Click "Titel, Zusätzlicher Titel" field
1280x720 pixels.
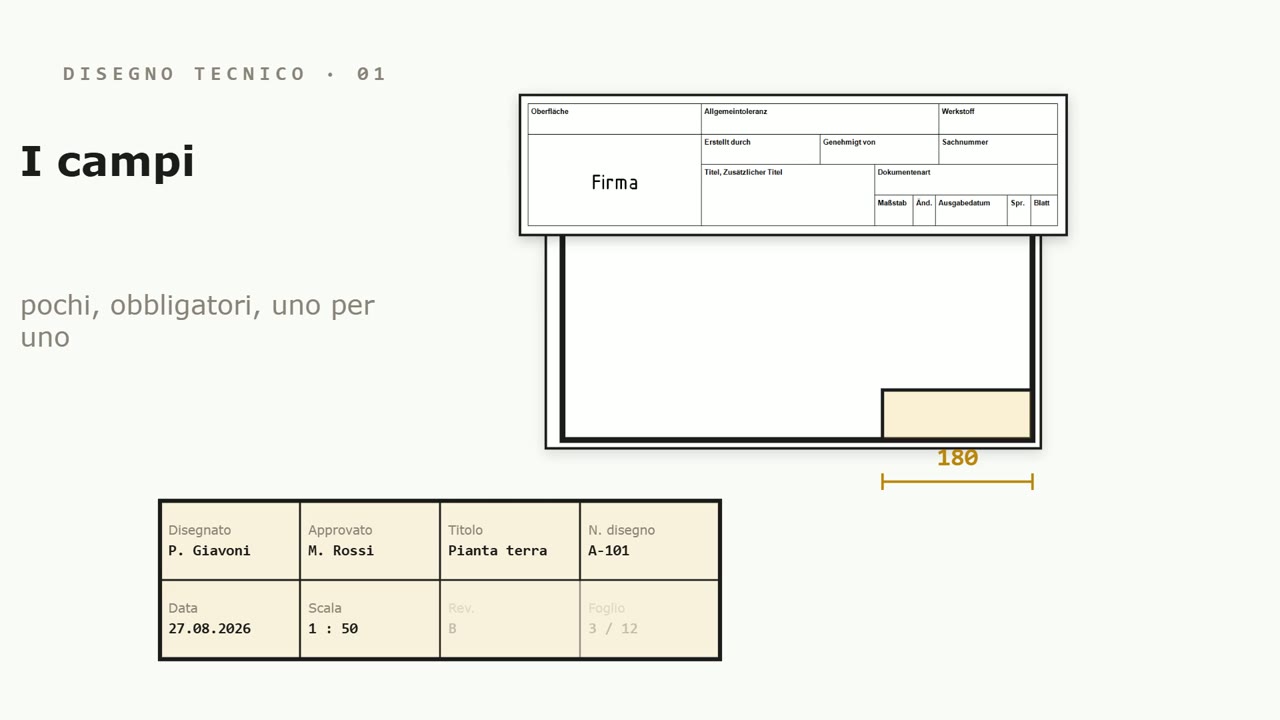click(x=788, y=195)
